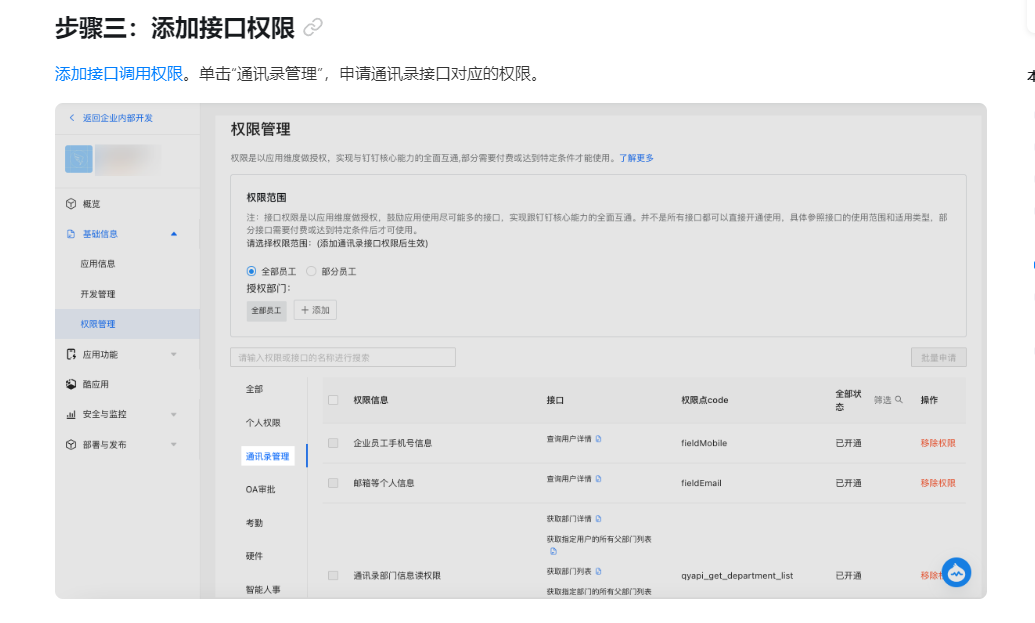1035x623 pixels.
Task: Click the 部署与发布 cube icon
Action: click(x=71, y=445)
